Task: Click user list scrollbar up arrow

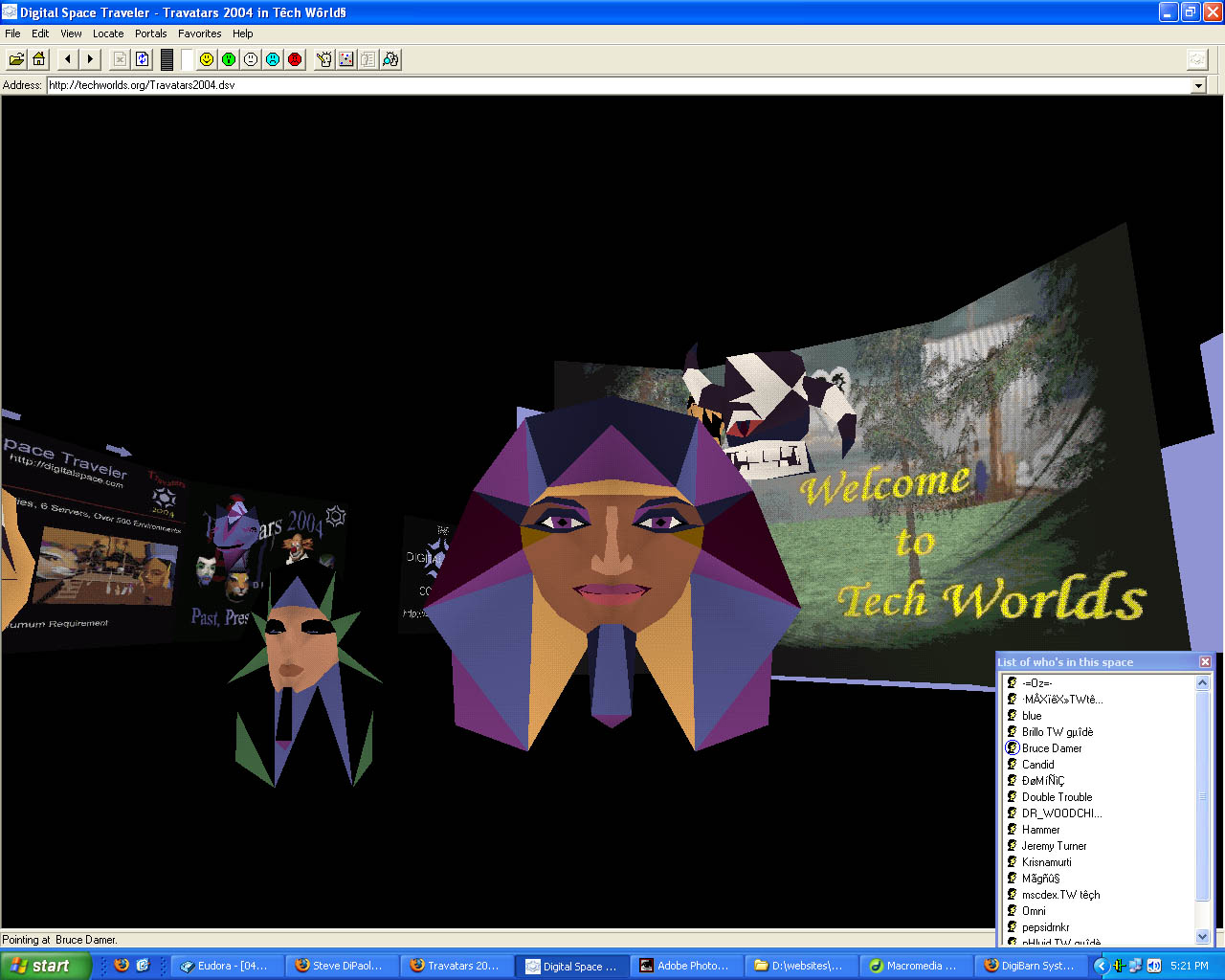Action: coord(1203,682)
